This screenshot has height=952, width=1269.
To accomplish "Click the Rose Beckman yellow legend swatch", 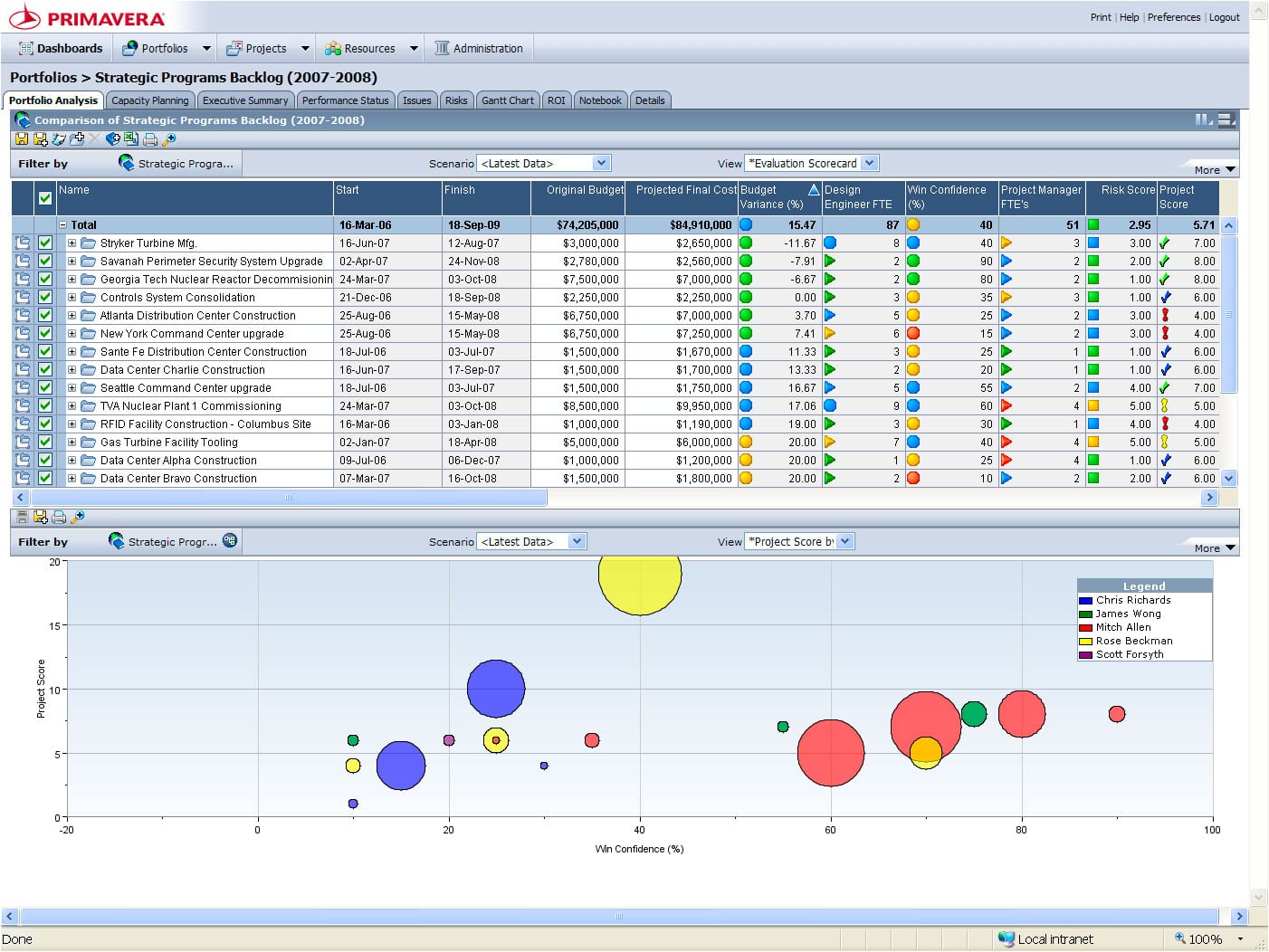I will pyautogui.click(x=1085, y=642).
